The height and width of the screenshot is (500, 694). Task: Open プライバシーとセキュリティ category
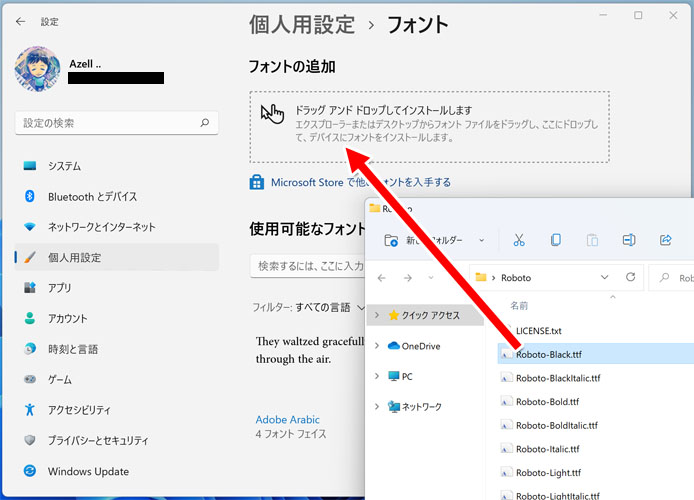tap(117, 440)
